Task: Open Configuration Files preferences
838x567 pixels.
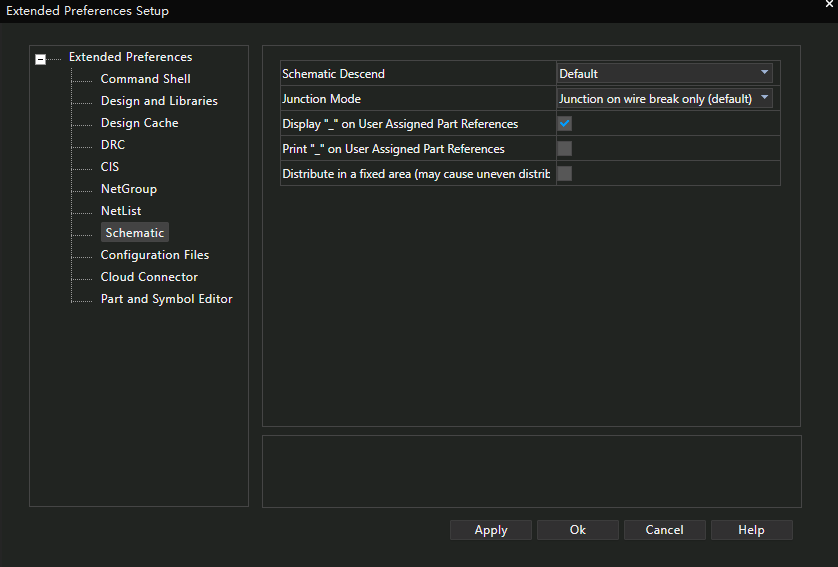Action: click(x=155, y=255)
